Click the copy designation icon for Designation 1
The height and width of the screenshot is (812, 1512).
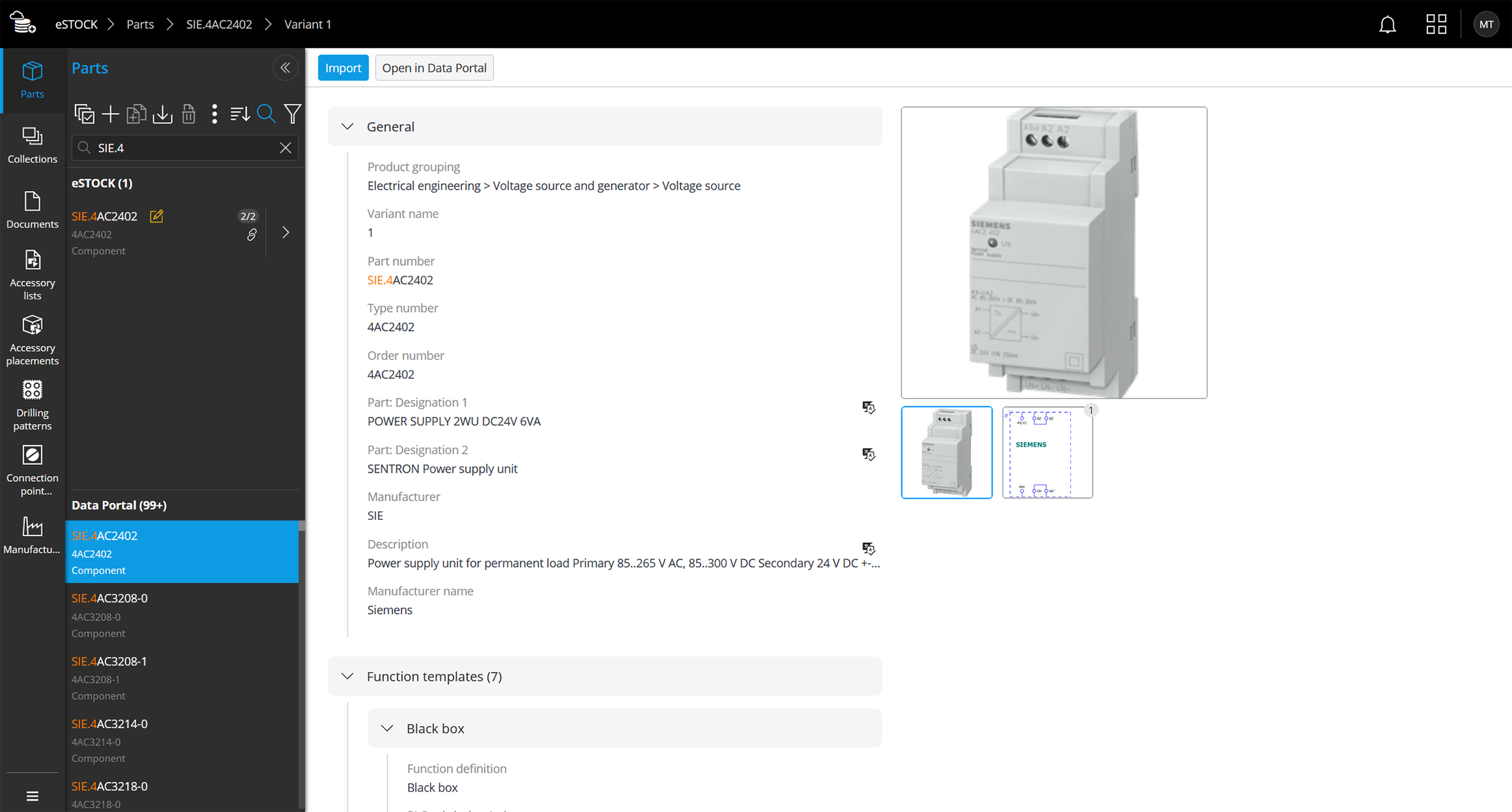pos(868,407)
